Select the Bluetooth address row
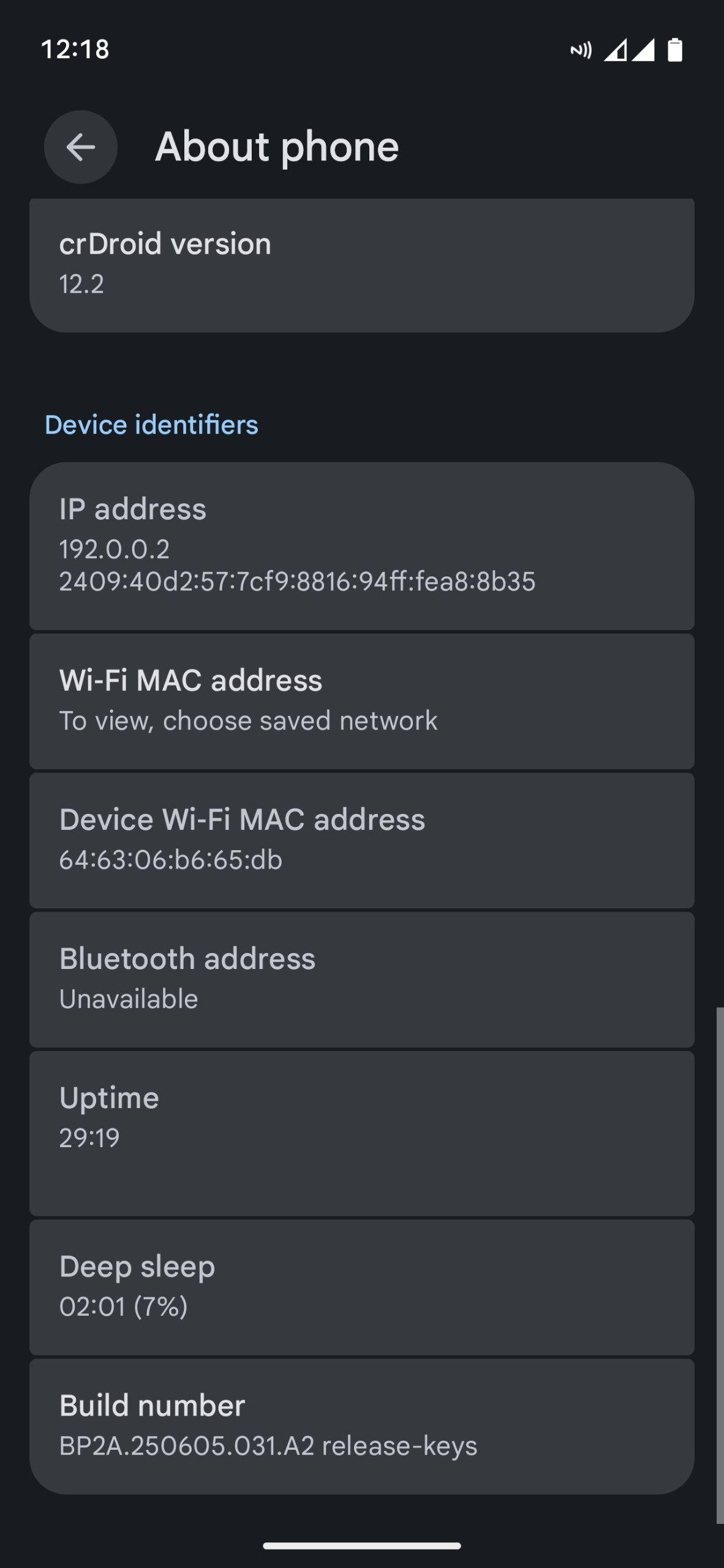 coord(361,979)
